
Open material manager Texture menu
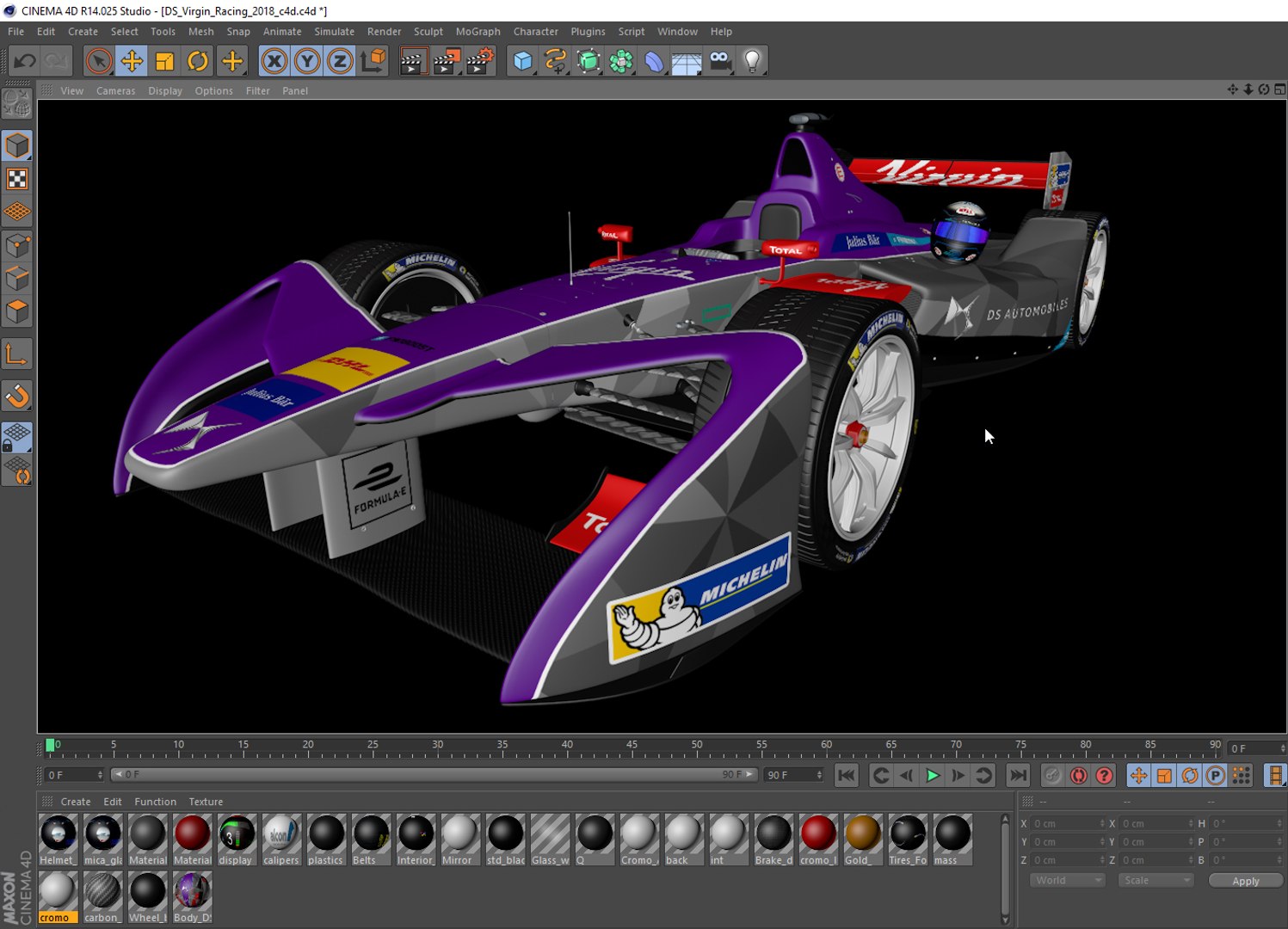(x=206, y=802)
